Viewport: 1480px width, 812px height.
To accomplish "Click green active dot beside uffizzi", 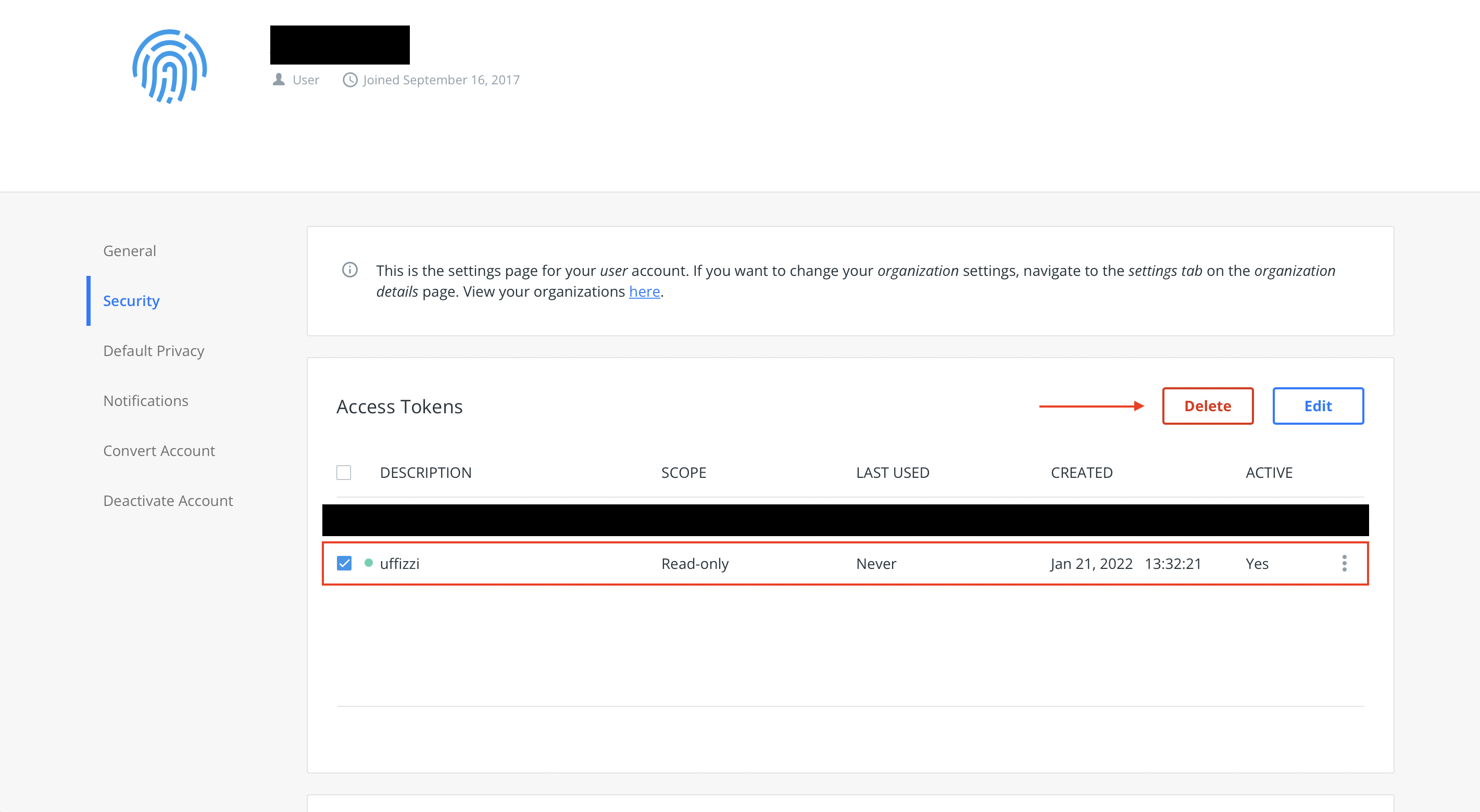I will (x=368, y=563).
